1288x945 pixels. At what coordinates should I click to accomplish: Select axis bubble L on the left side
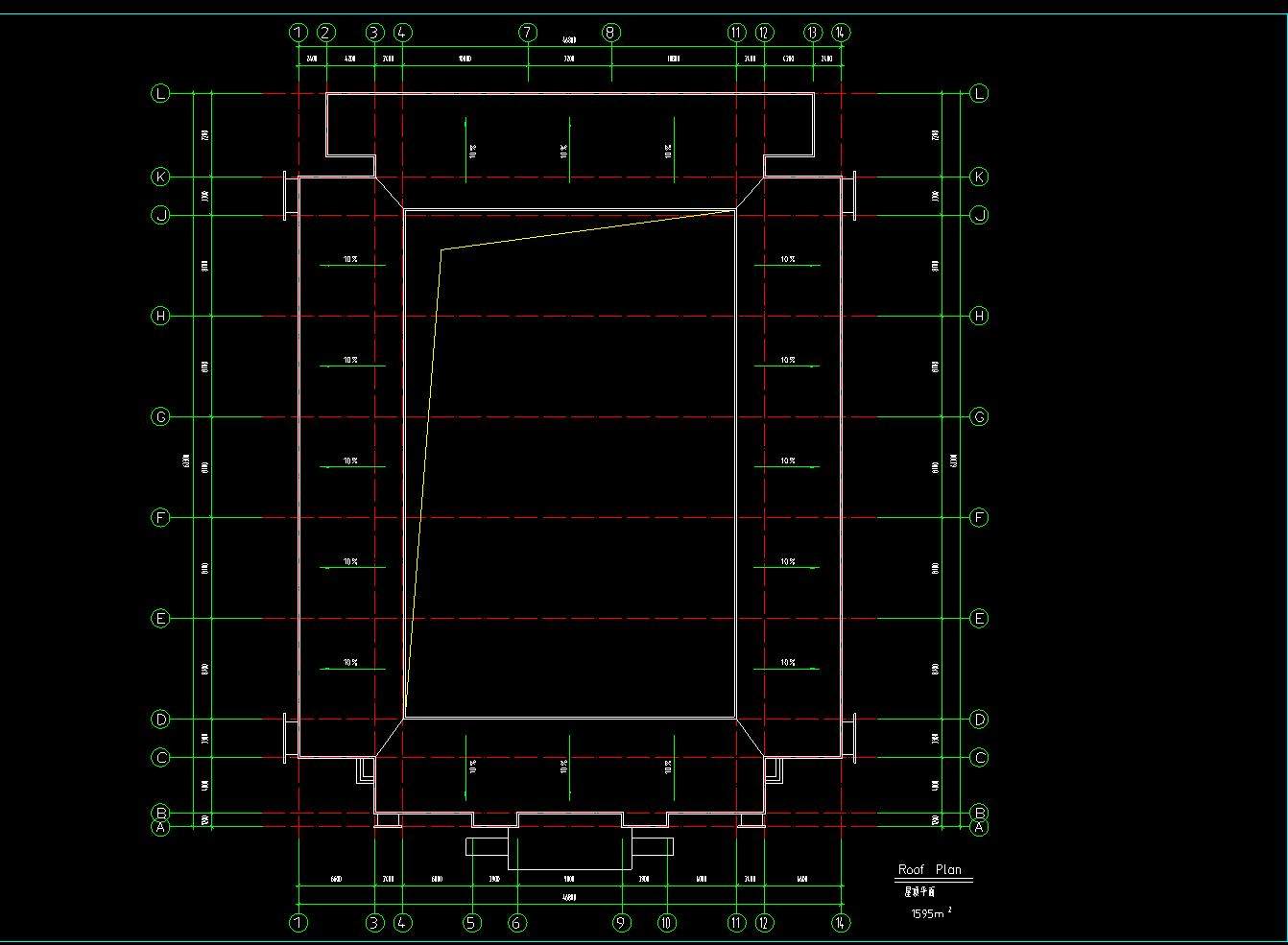pos(160,94)
